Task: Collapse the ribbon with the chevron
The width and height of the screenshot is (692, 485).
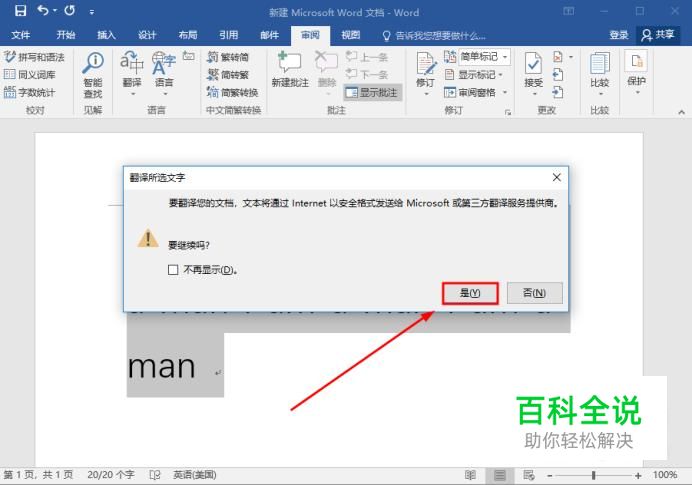Action: [x=681, y=112]
